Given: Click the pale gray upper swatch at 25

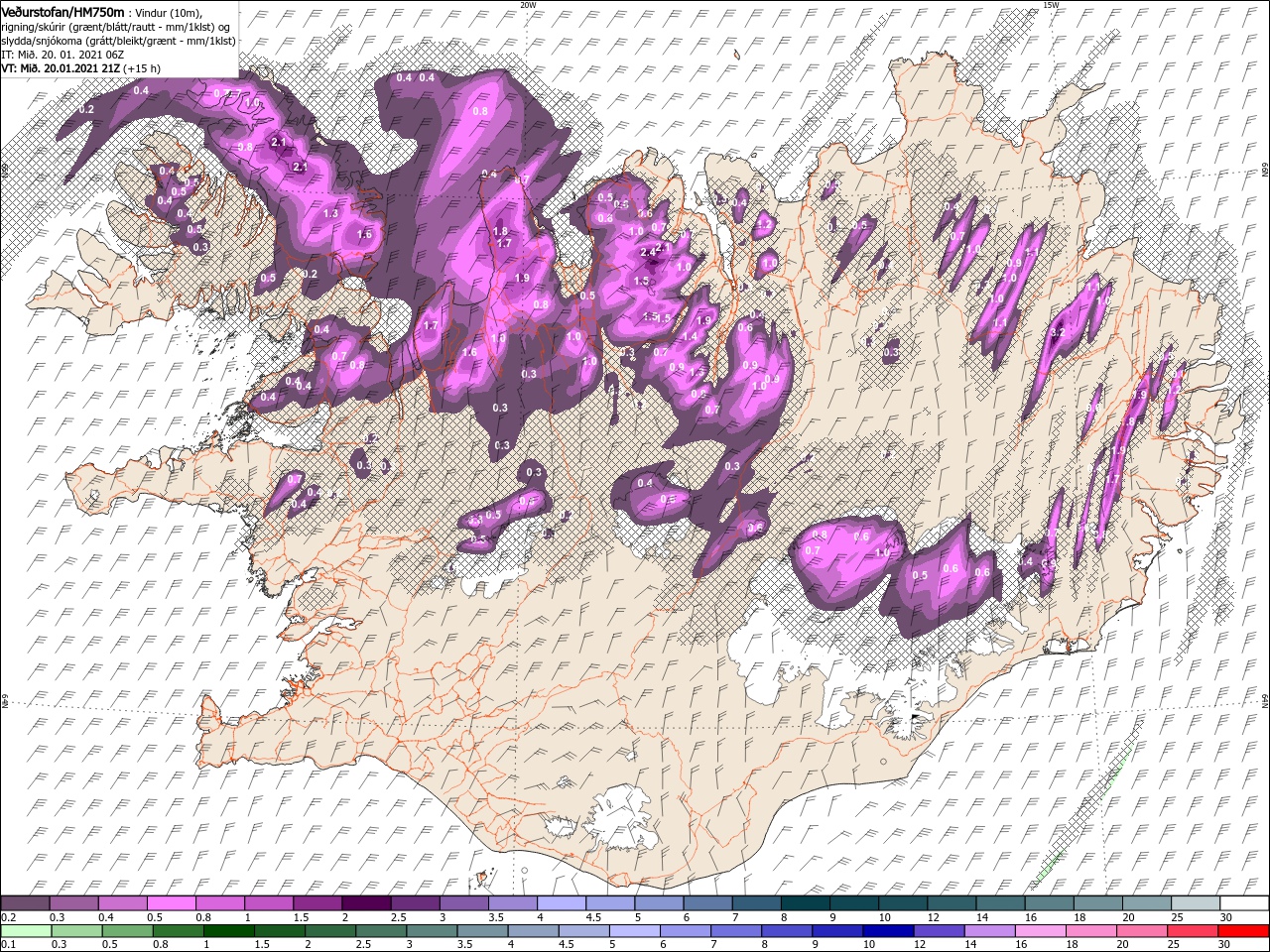Looking at the screenshot, I should click(1194, 903).
